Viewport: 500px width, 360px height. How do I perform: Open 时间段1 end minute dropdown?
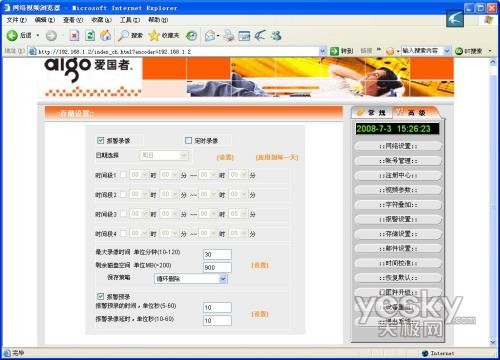tap(238, 175)
